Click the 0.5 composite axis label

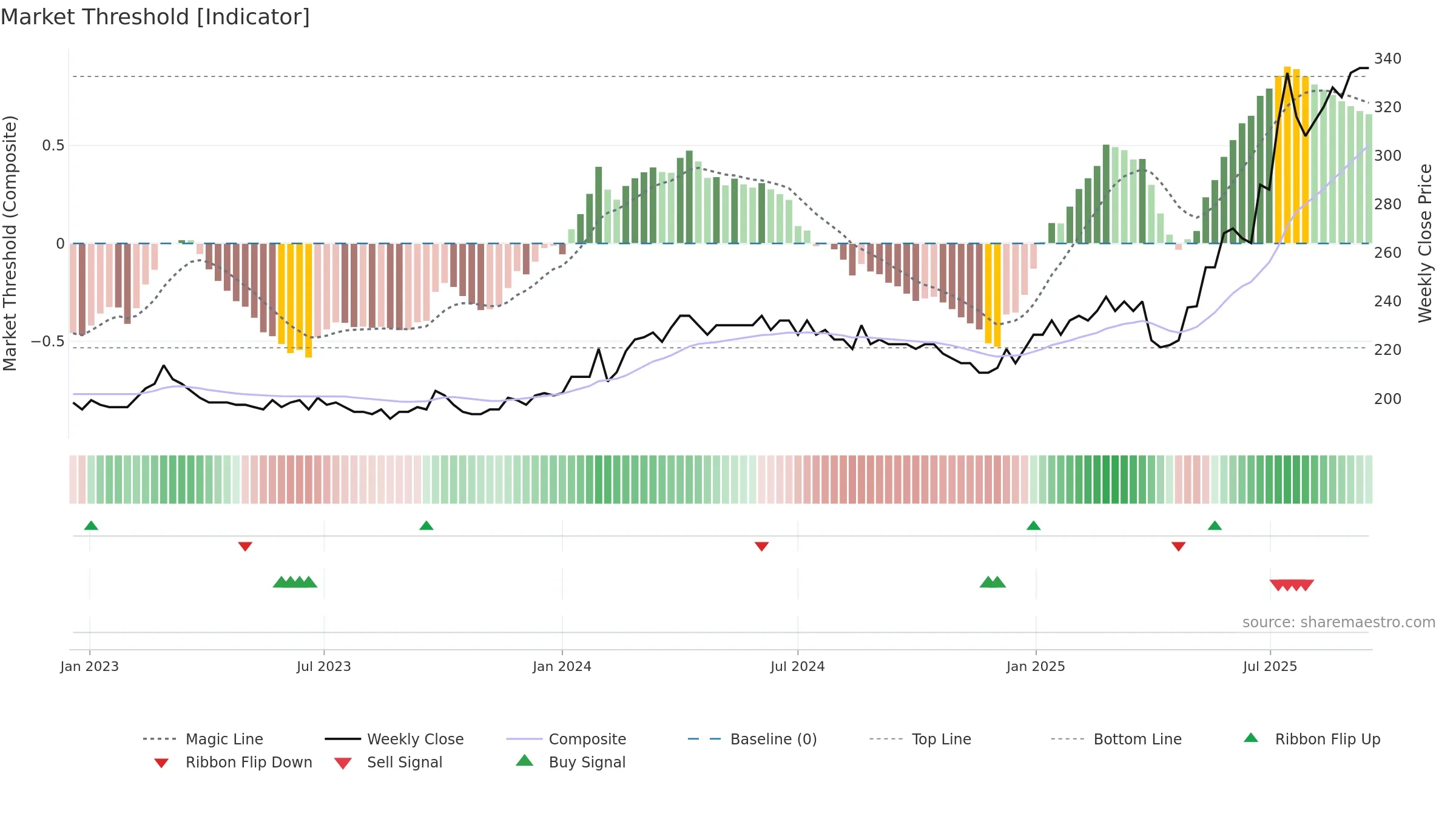click(x=53, y=145)
